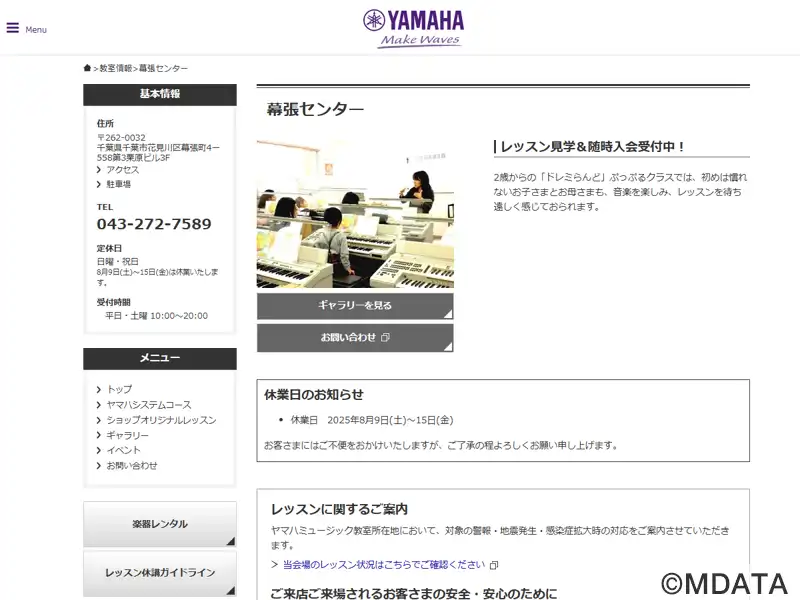The image size is (800, 600).
Task: Click the chevron beside トップ
Action: click(99, 390)
